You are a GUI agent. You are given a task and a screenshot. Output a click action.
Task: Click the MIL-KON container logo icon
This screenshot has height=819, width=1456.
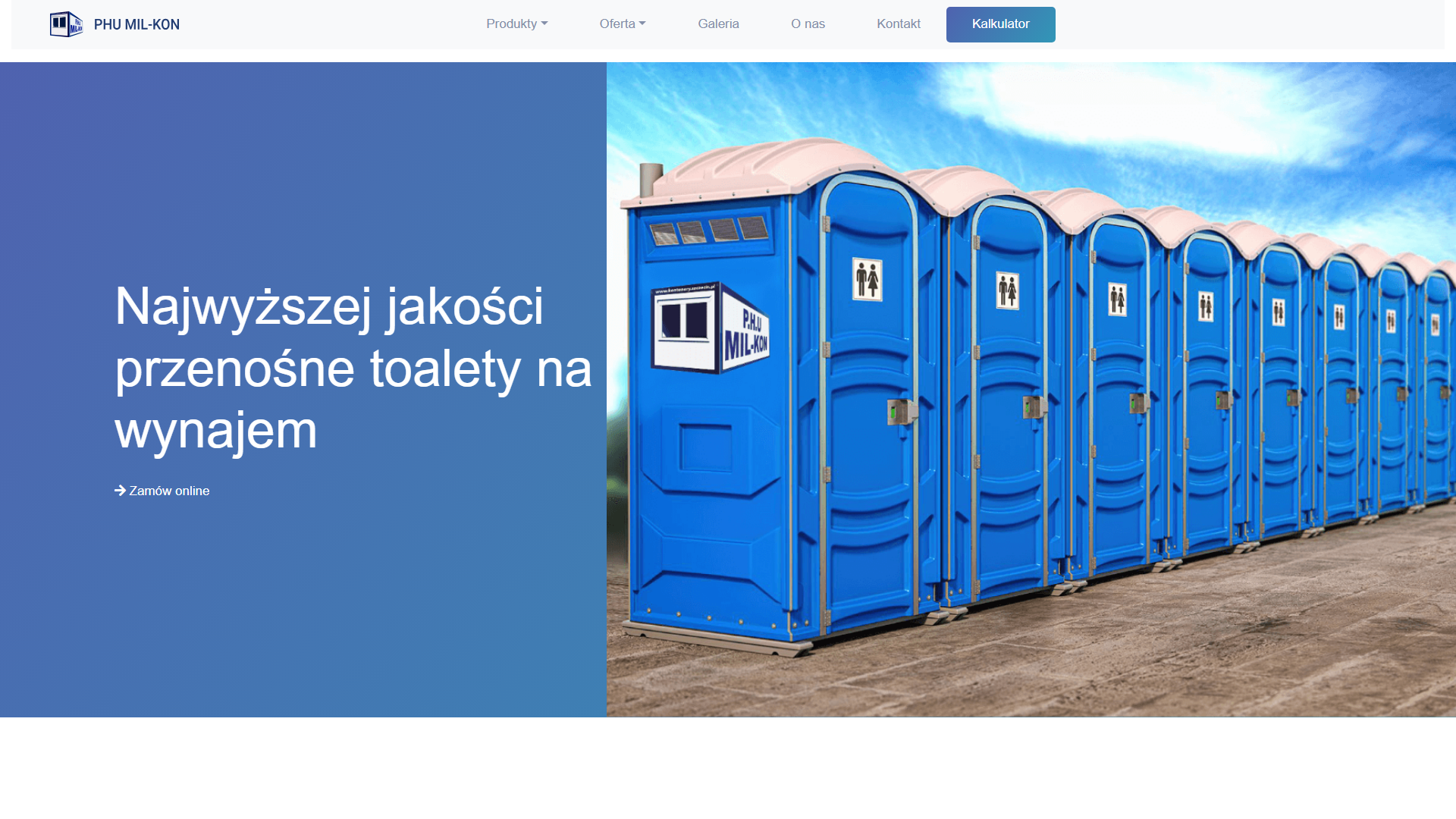pos(66,24)
